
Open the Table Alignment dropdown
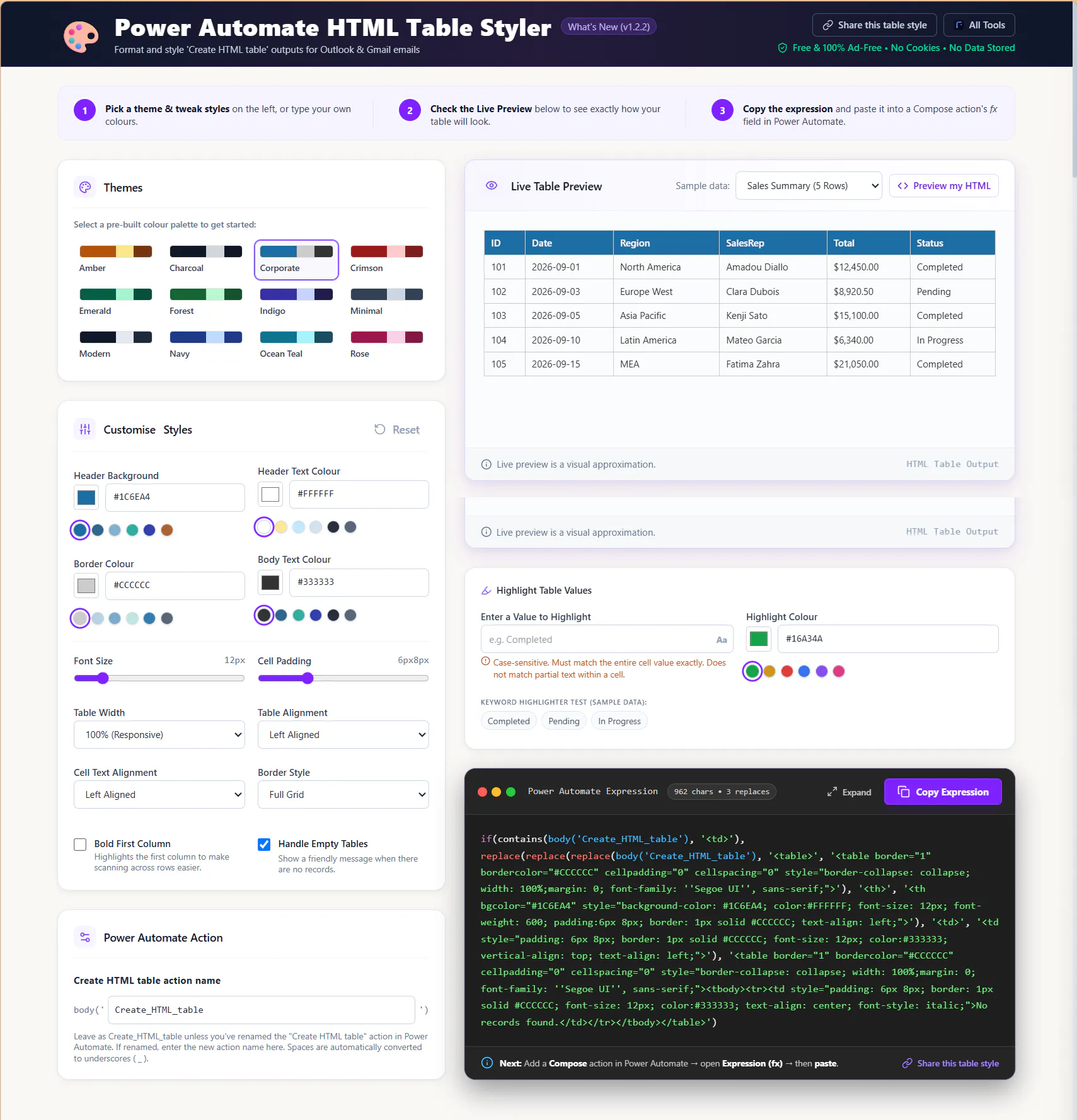(343, 735)
